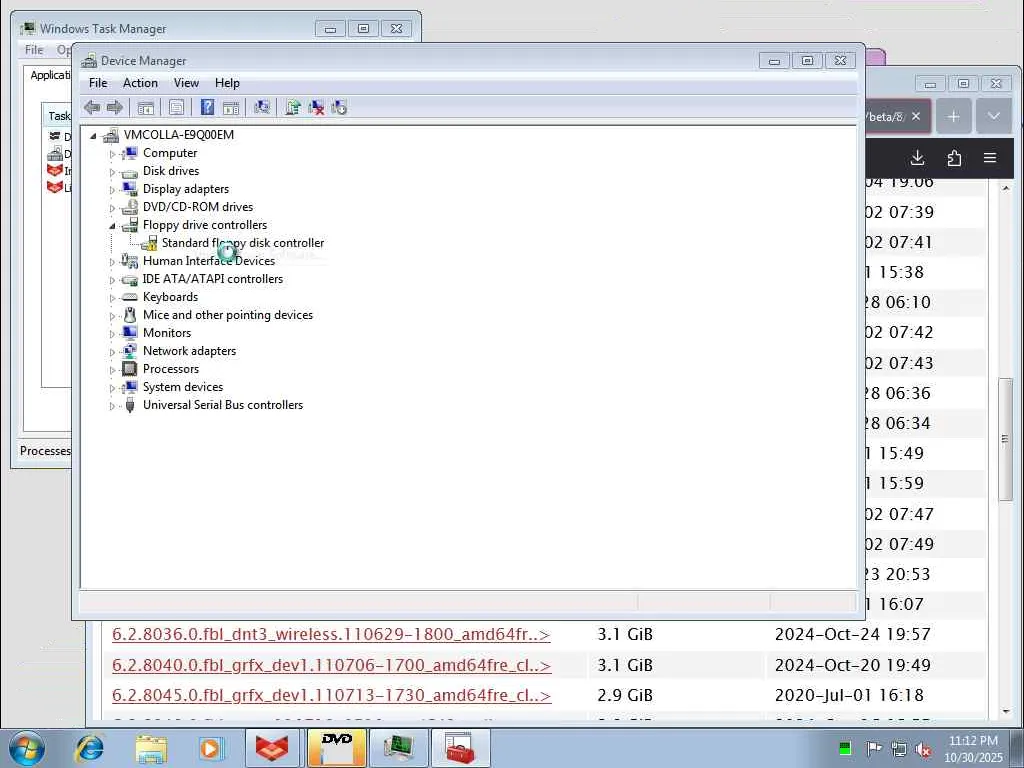Click the network tray icon
Image resolution: width=1024 pixels, height=768 pixels.
tap(899, 749)
